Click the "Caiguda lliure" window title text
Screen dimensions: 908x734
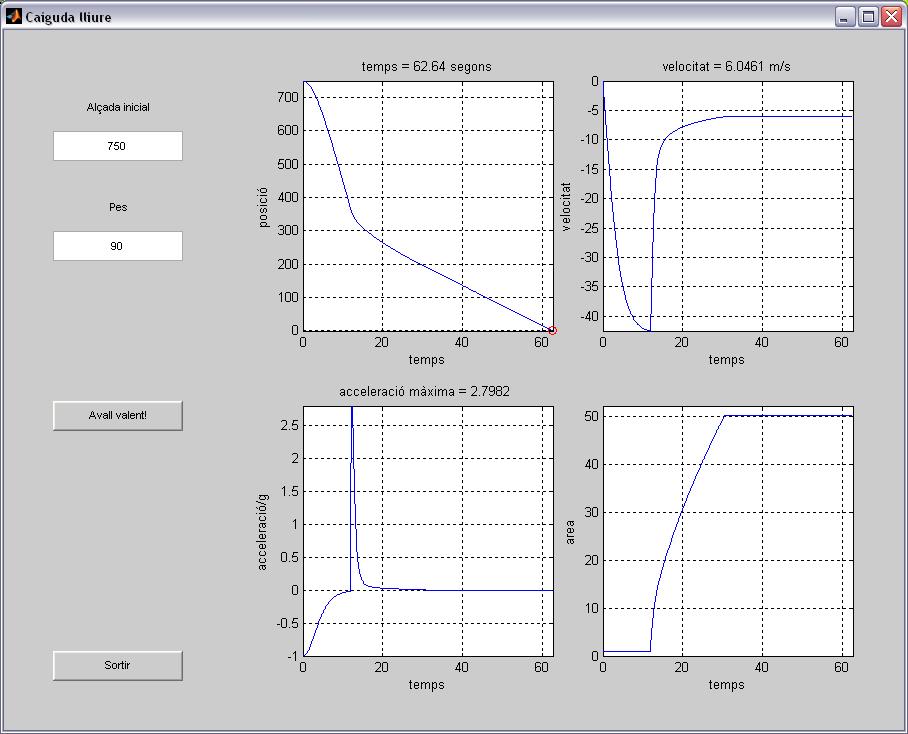(69, 17)
